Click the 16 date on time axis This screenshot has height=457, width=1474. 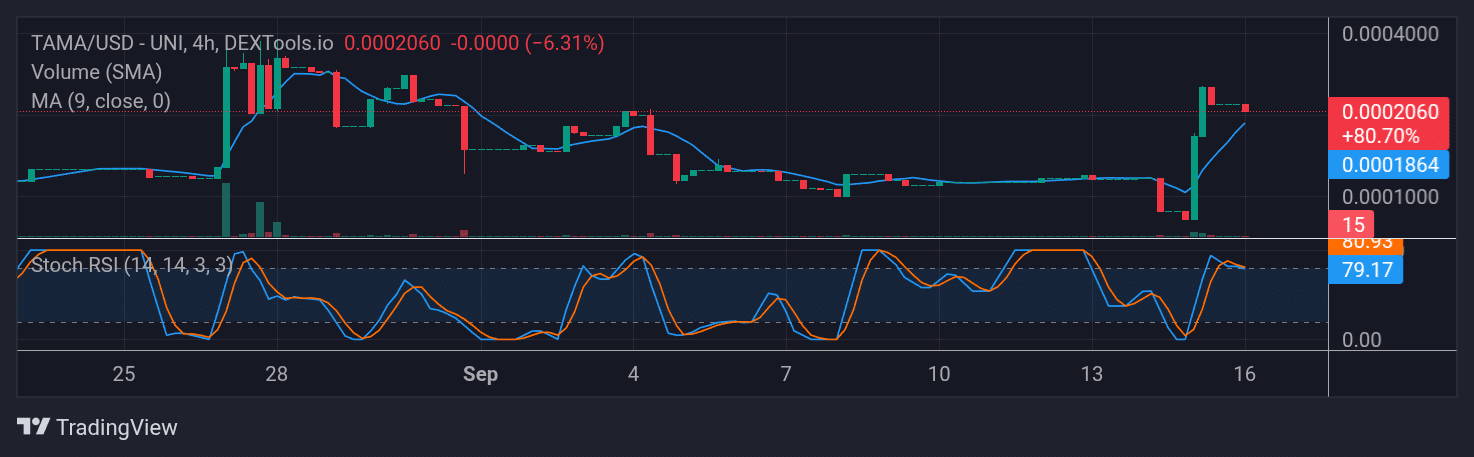pos(1245,374)
